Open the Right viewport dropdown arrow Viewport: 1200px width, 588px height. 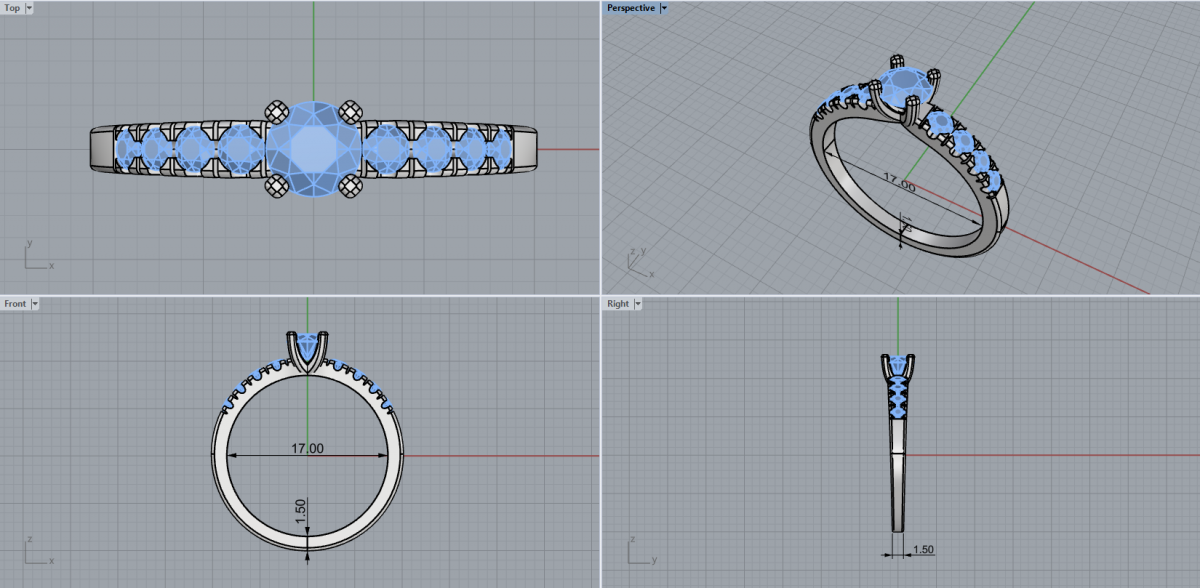click(637, 303)
